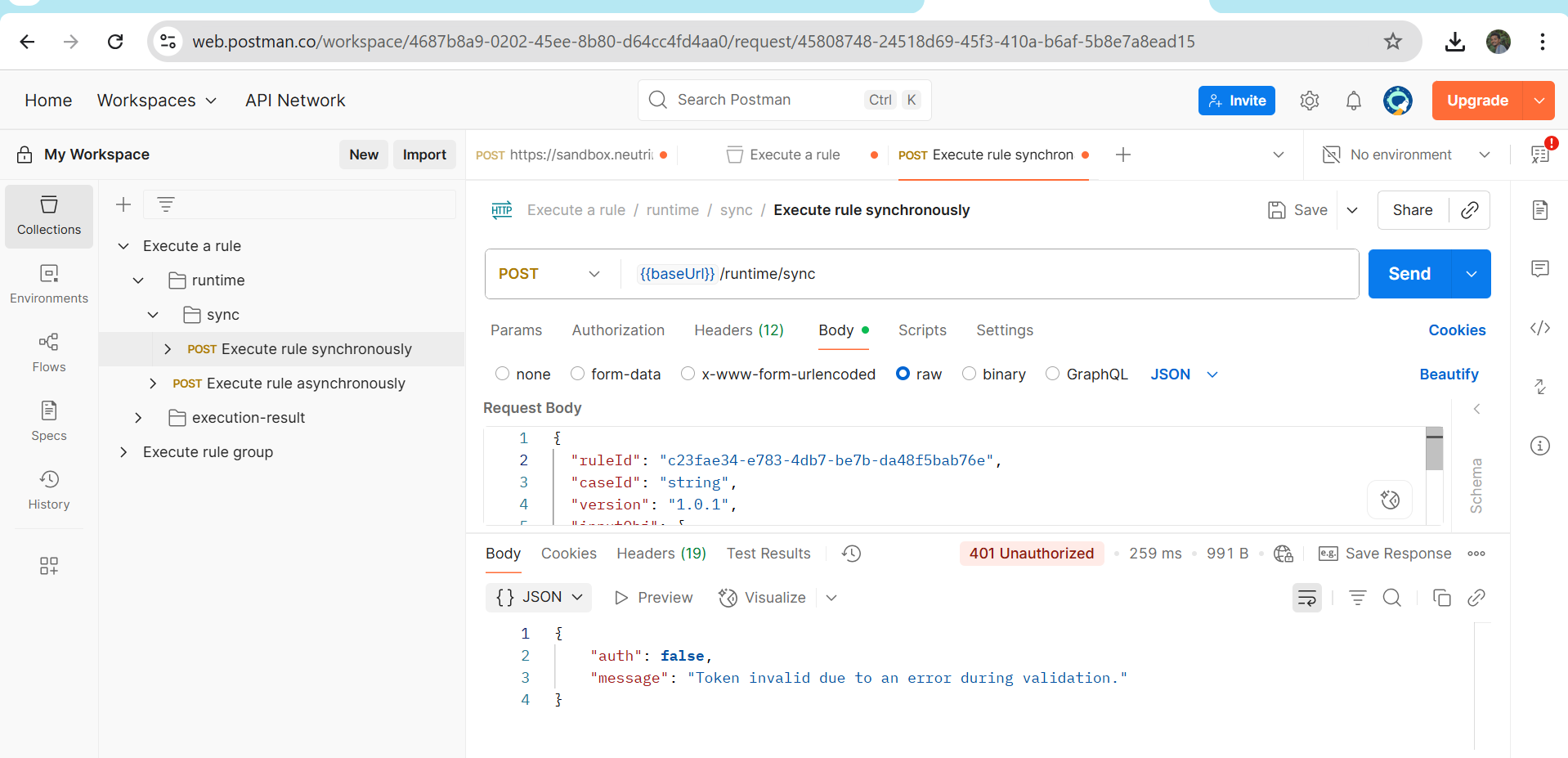Select the raw body radio option
Viewport: 1568px width, 758px height.
(x=903, y=374)
